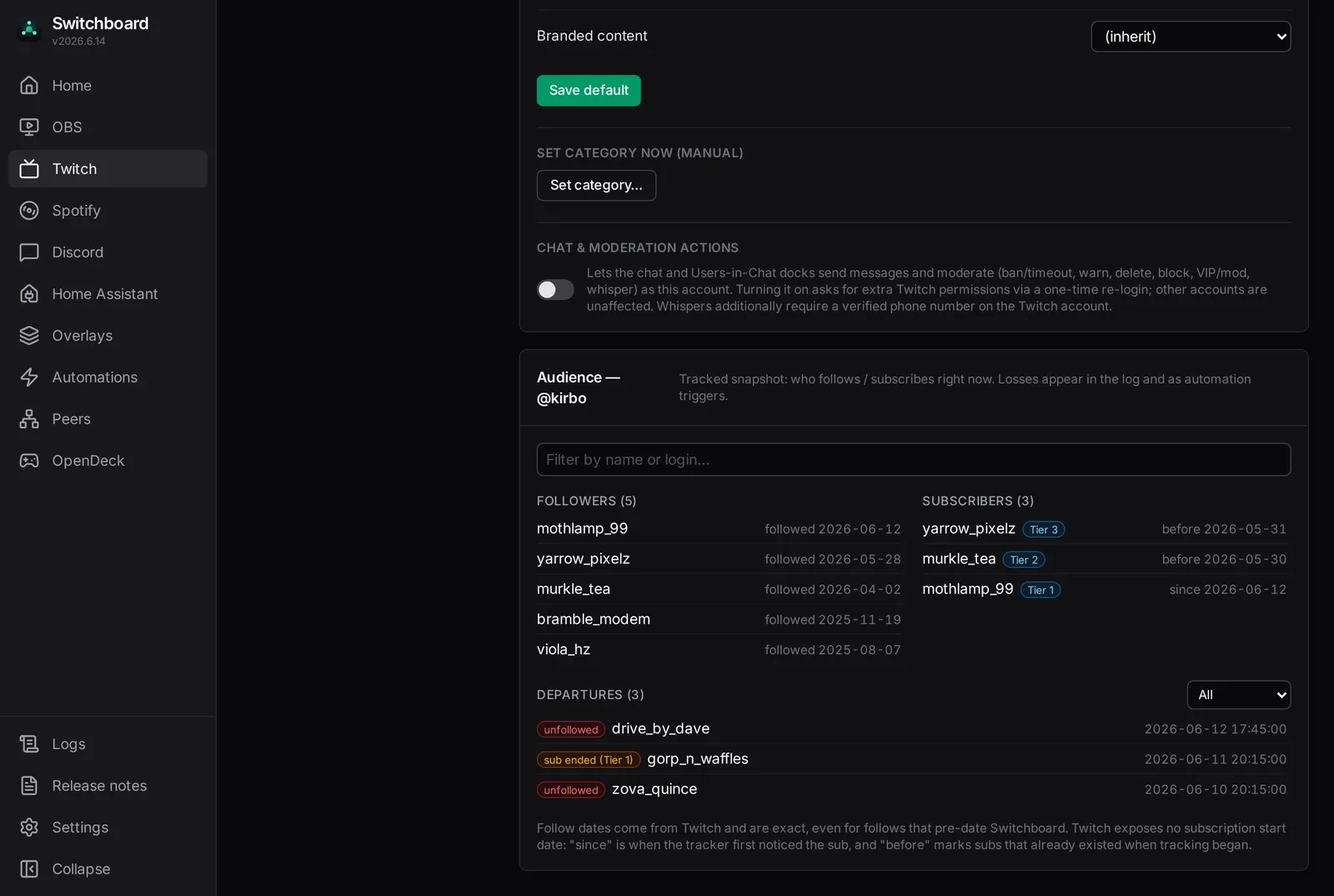Click the Release notes document icon
1334x896 pixels.
pos(29,785)
